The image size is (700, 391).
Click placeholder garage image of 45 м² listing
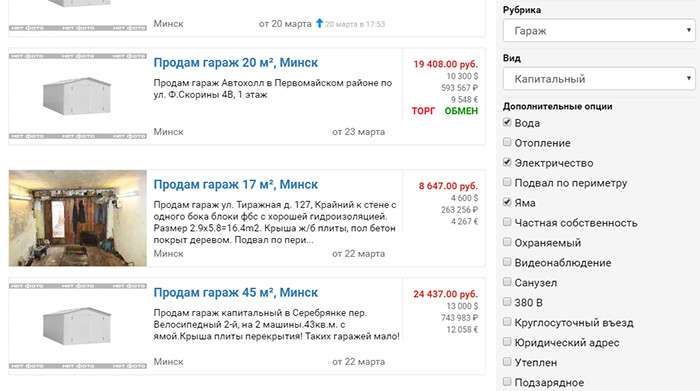[78, 326]
